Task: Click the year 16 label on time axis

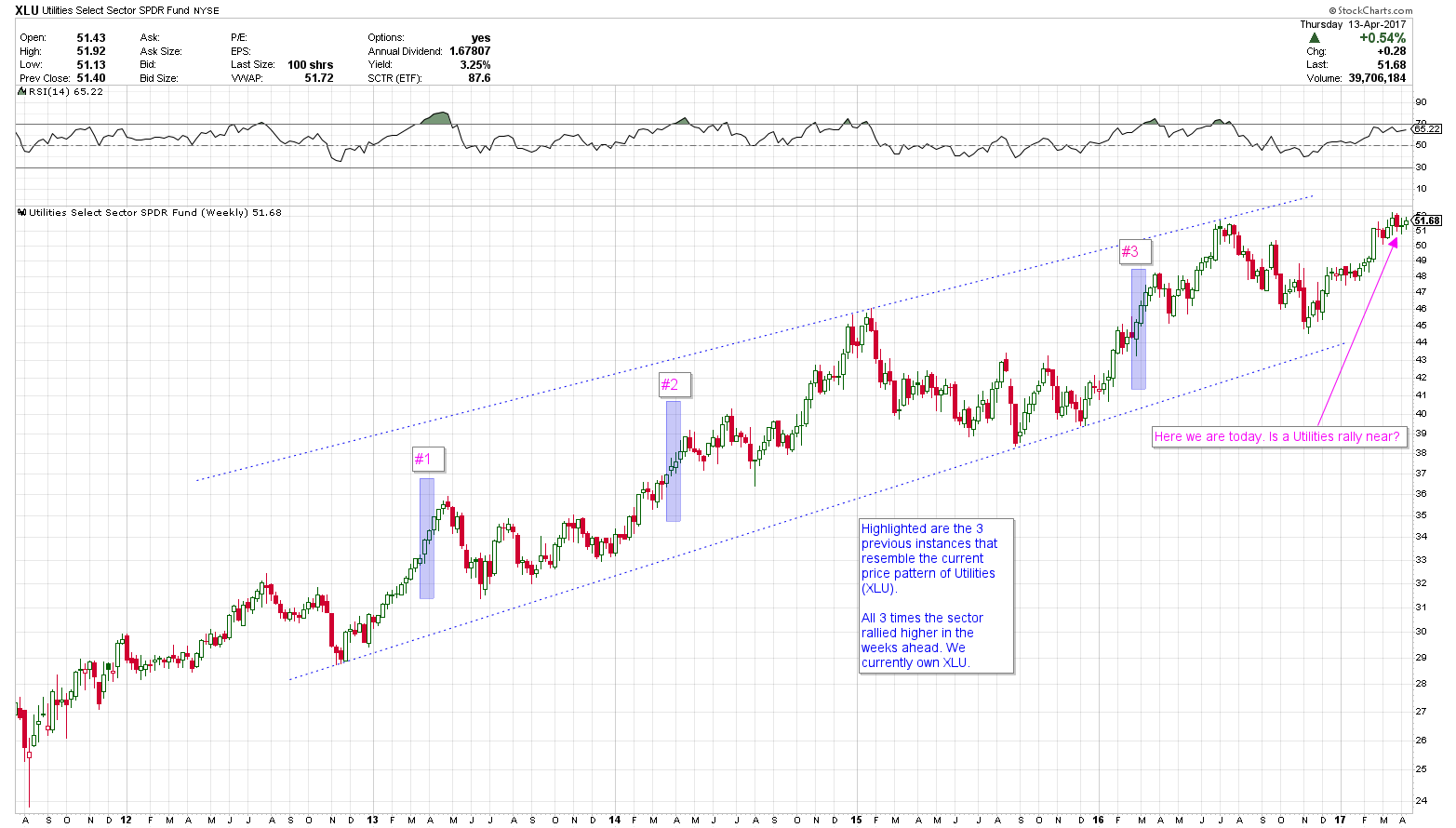Action: [1098, 820]
